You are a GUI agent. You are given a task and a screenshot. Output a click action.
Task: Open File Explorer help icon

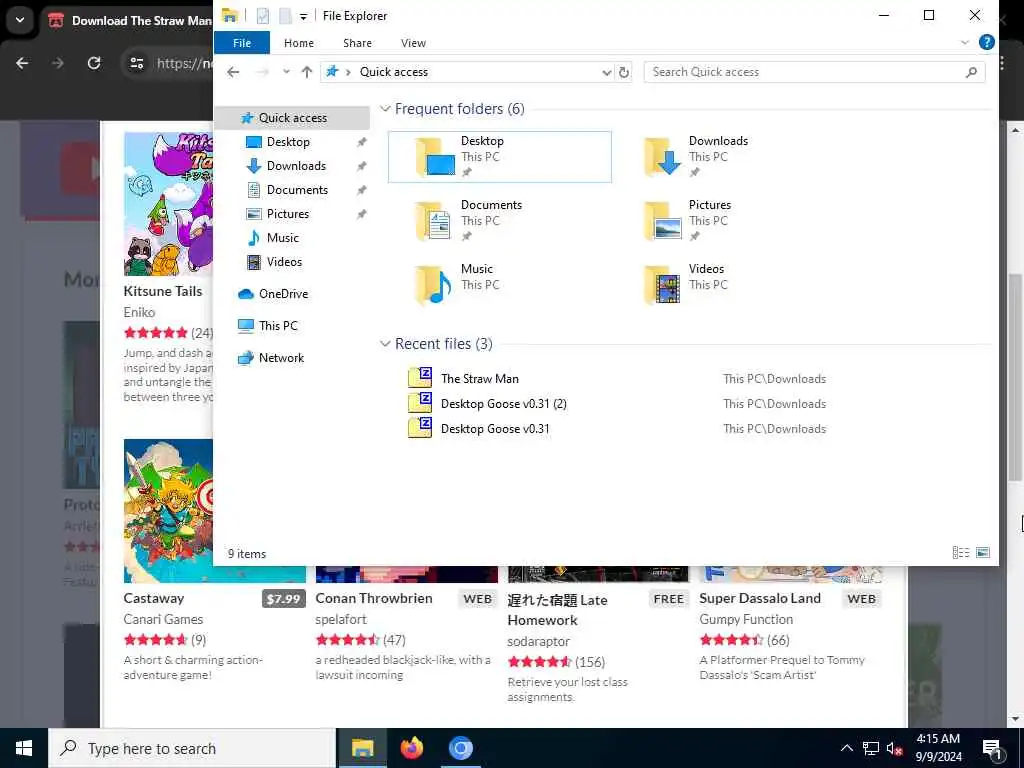pos(986,42)
